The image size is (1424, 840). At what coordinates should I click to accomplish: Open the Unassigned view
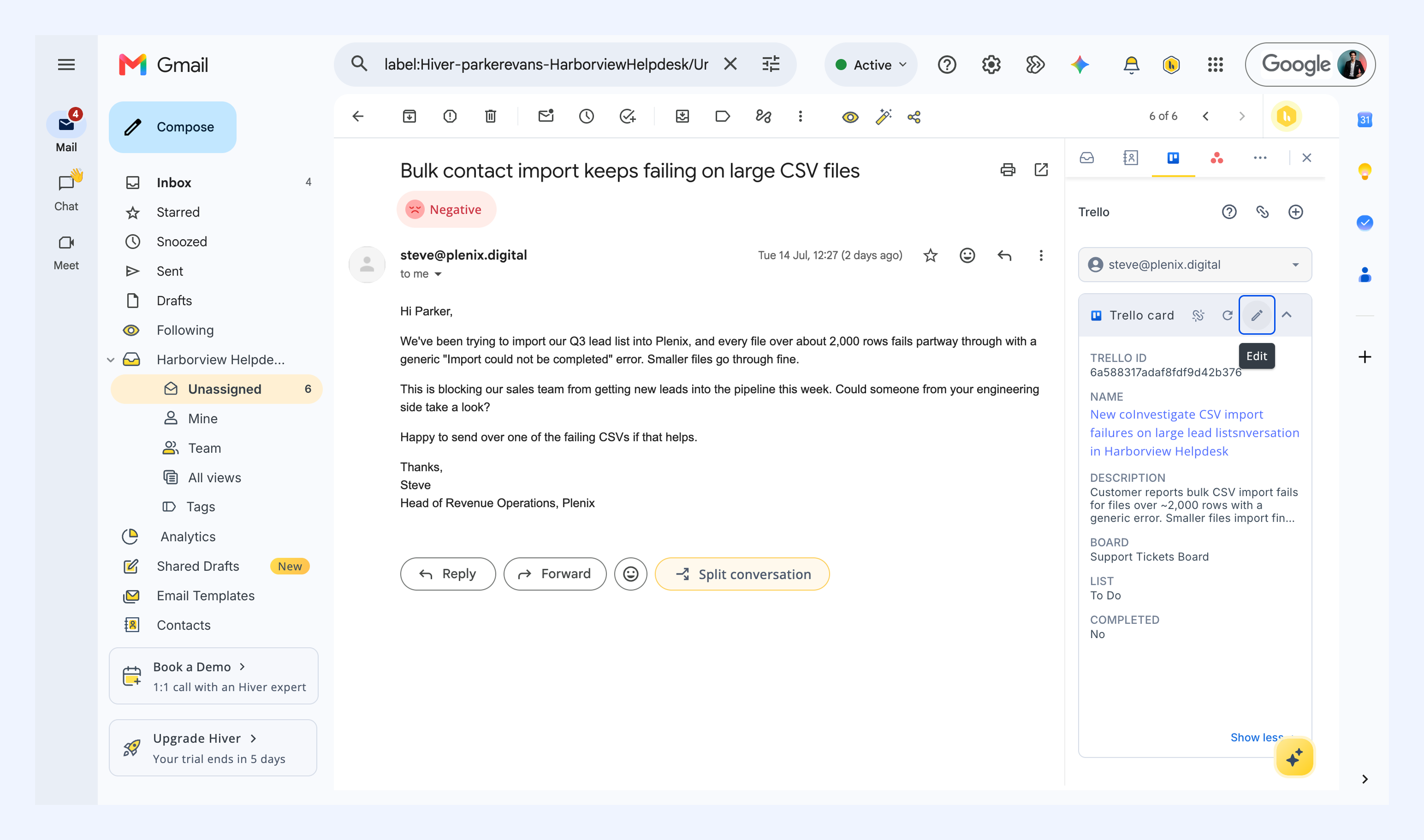(217, 390)
